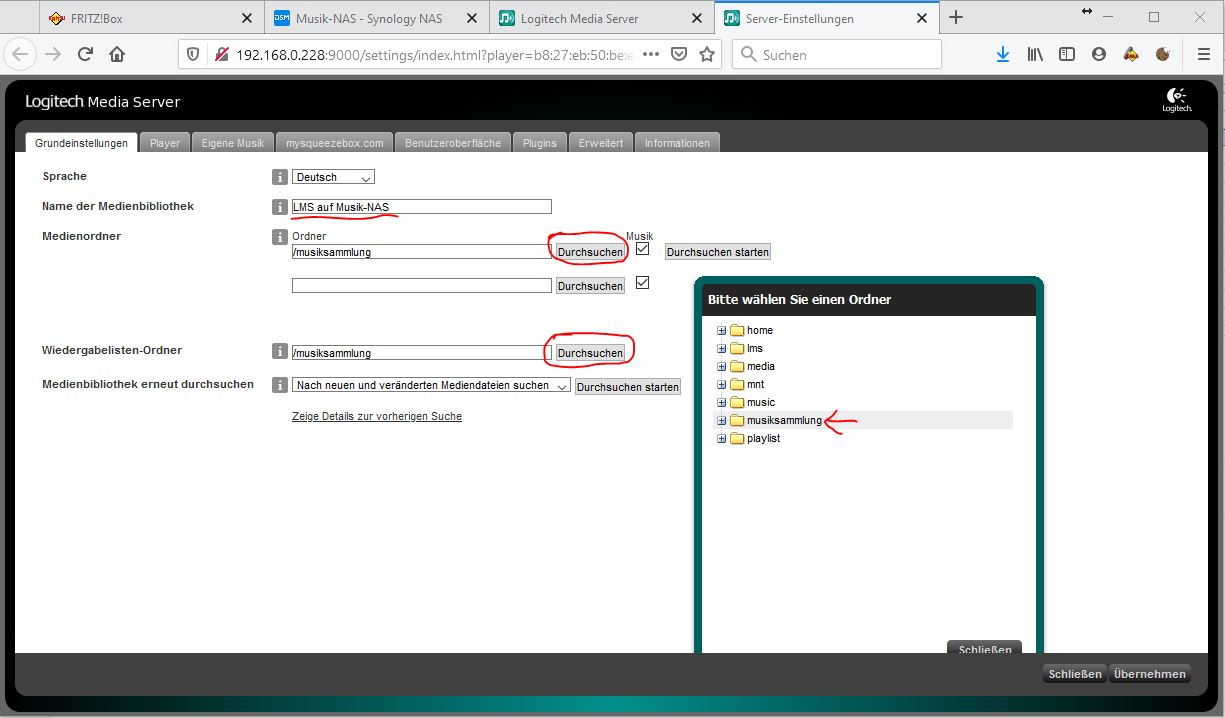This screenshot has width=1225, height=718.
Task: Click the empty second media folder field
Action: click(421, 286)
